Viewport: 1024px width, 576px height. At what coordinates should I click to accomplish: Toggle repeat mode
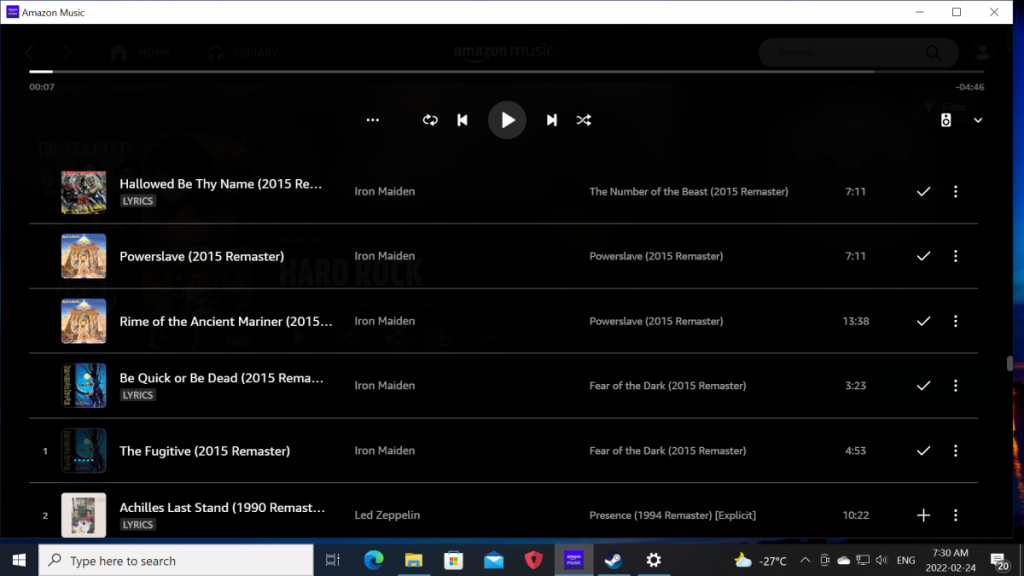(x=430, y=120)
